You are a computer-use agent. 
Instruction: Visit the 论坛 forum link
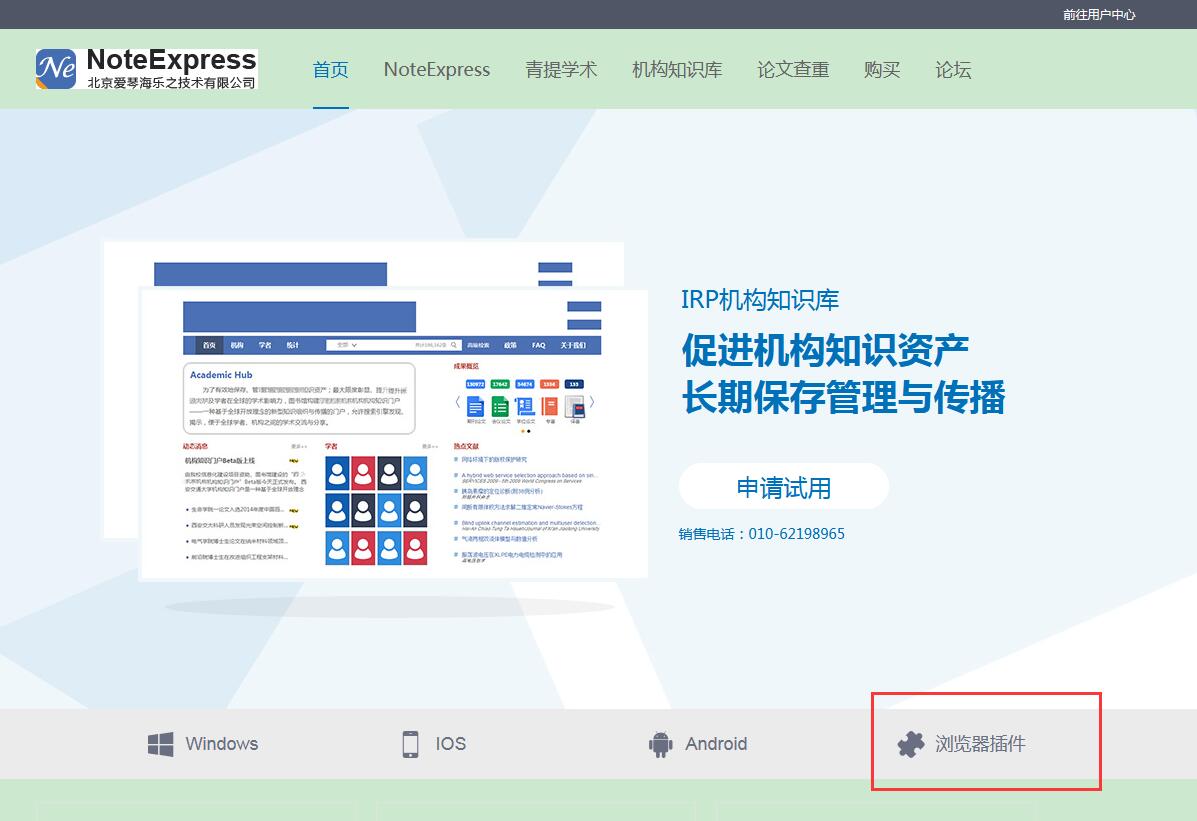pyautogui.click(x=953, y=70)
